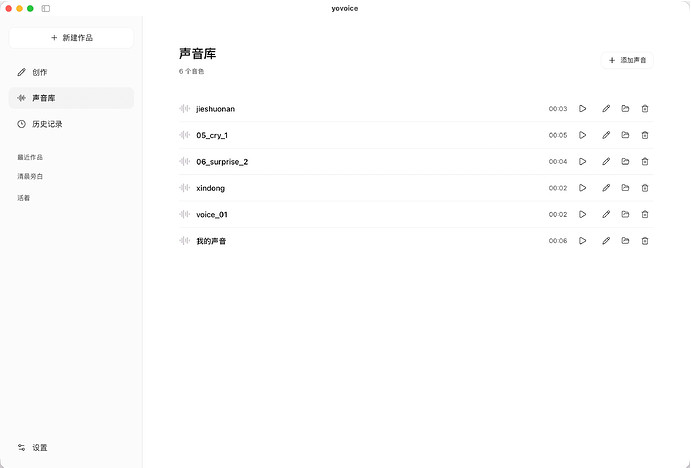
Task: Edit the 05_cry_1 voice name
Action: pos(606,135)
